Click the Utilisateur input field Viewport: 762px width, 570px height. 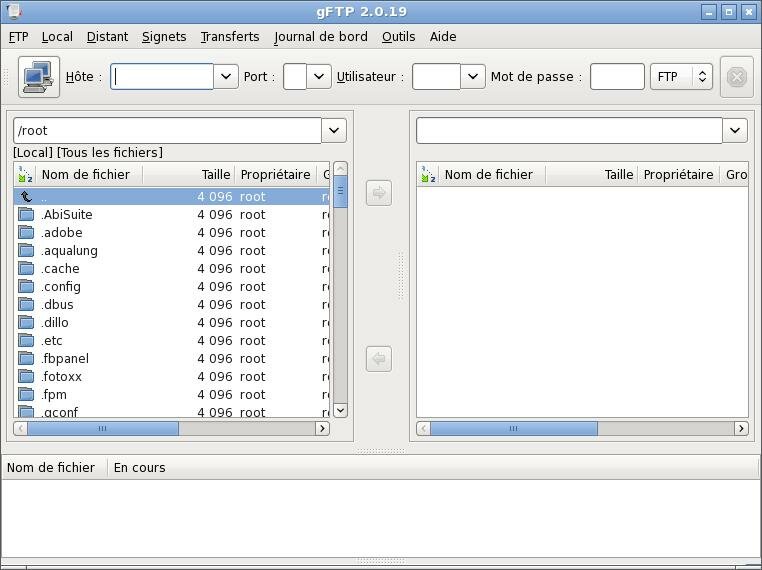436,77
